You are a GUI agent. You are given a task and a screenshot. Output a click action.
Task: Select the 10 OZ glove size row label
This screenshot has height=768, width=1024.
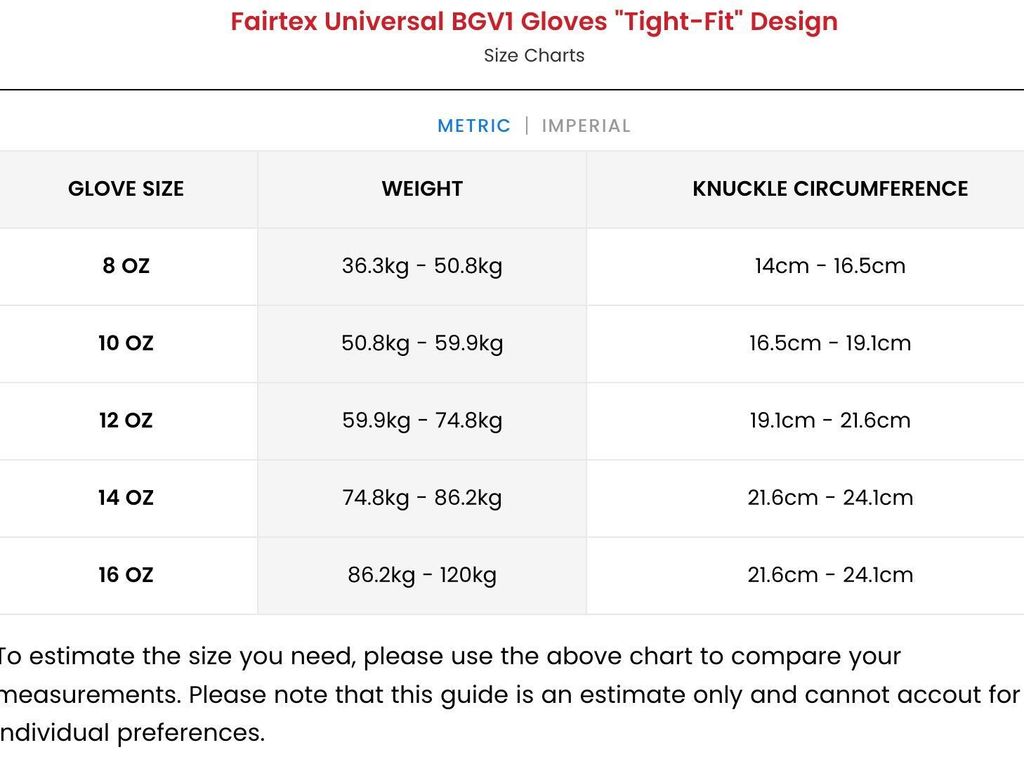coord(126,343)
